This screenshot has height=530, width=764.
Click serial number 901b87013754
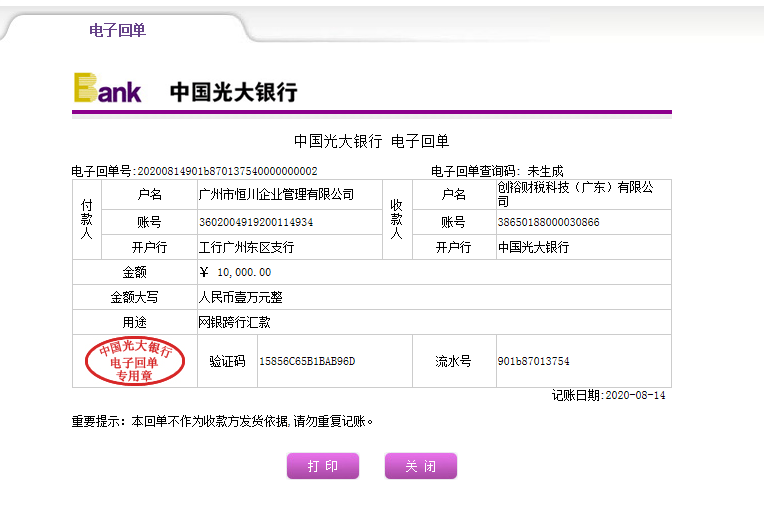(533, 361)
